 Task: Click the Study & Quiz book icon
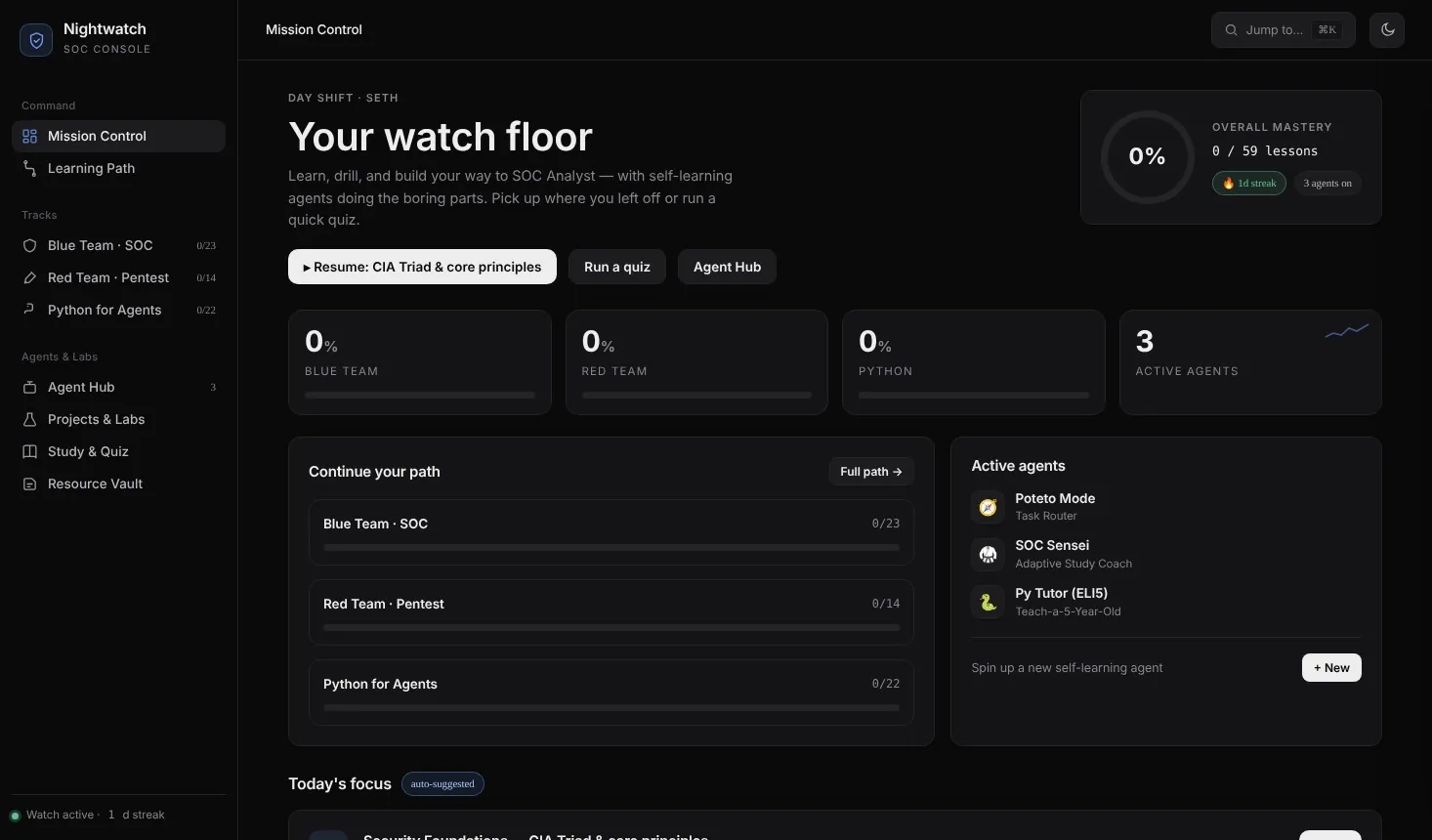click(29, 452)
